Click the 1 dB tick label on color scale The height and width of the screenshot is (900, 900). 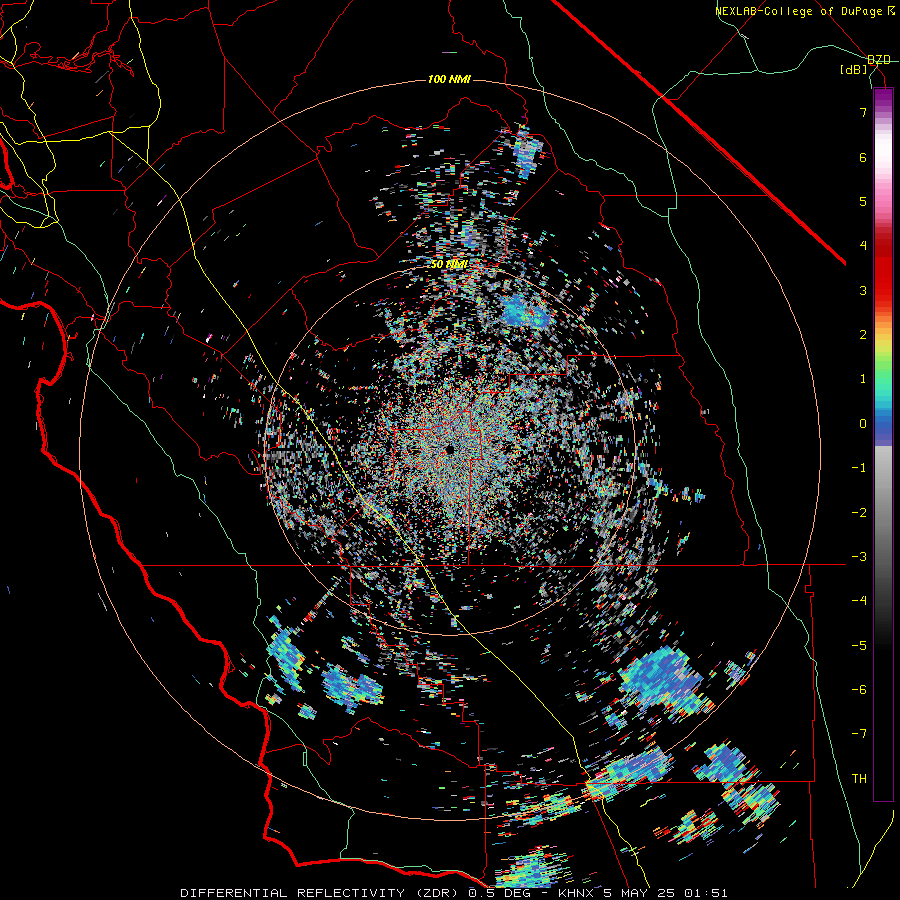[x=863, y=379]
